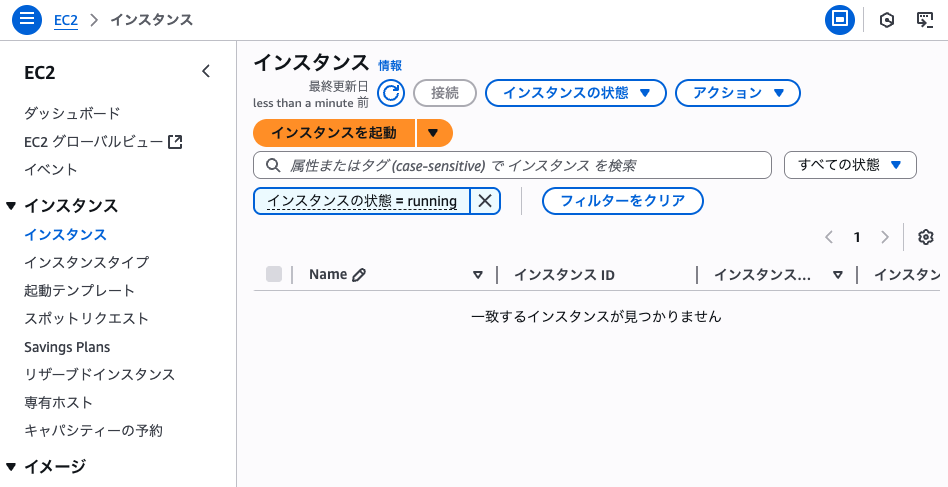Go to 起動テンプレート in sidebar
The image size is (948, 487).
(79, 290)
